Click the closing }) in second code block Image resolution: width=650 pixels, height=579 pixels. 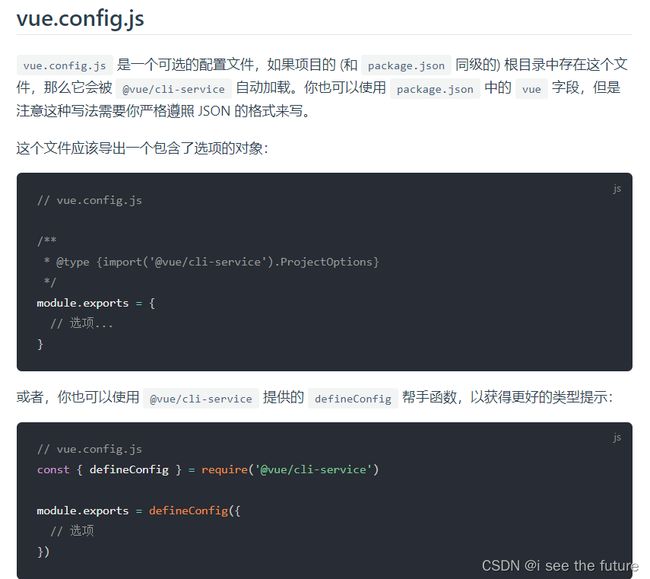point(43,552)
